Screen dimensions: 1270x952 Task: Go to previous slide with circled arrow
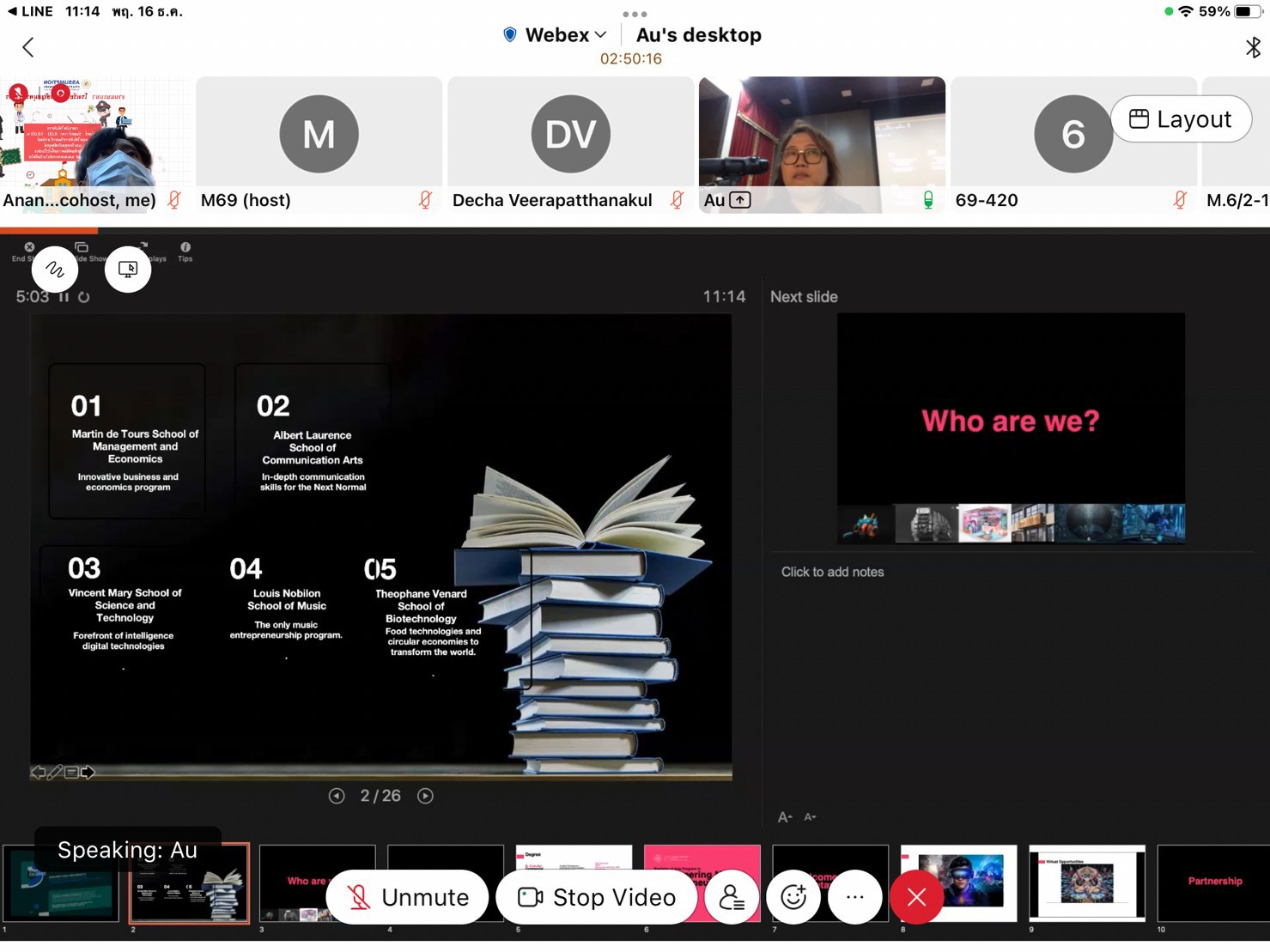[337, 796]
